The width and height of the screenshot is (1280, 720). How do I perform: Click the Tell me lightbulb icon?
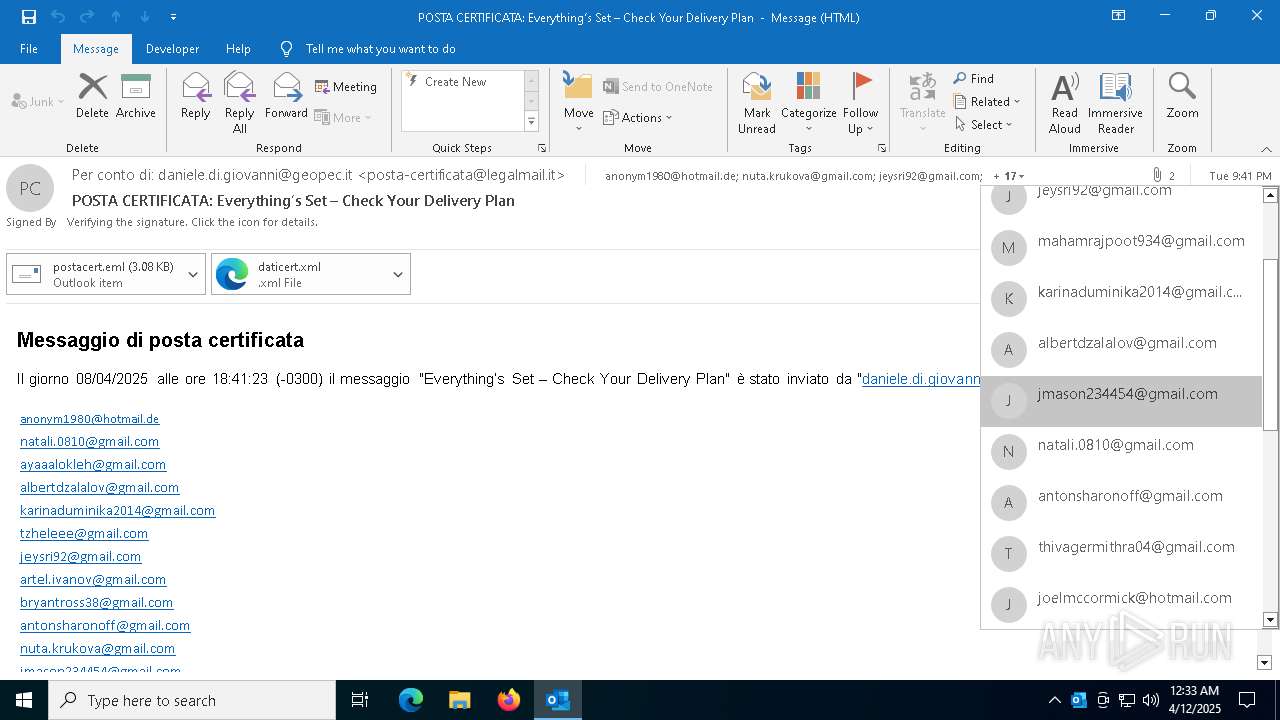[x=287, y=49]
